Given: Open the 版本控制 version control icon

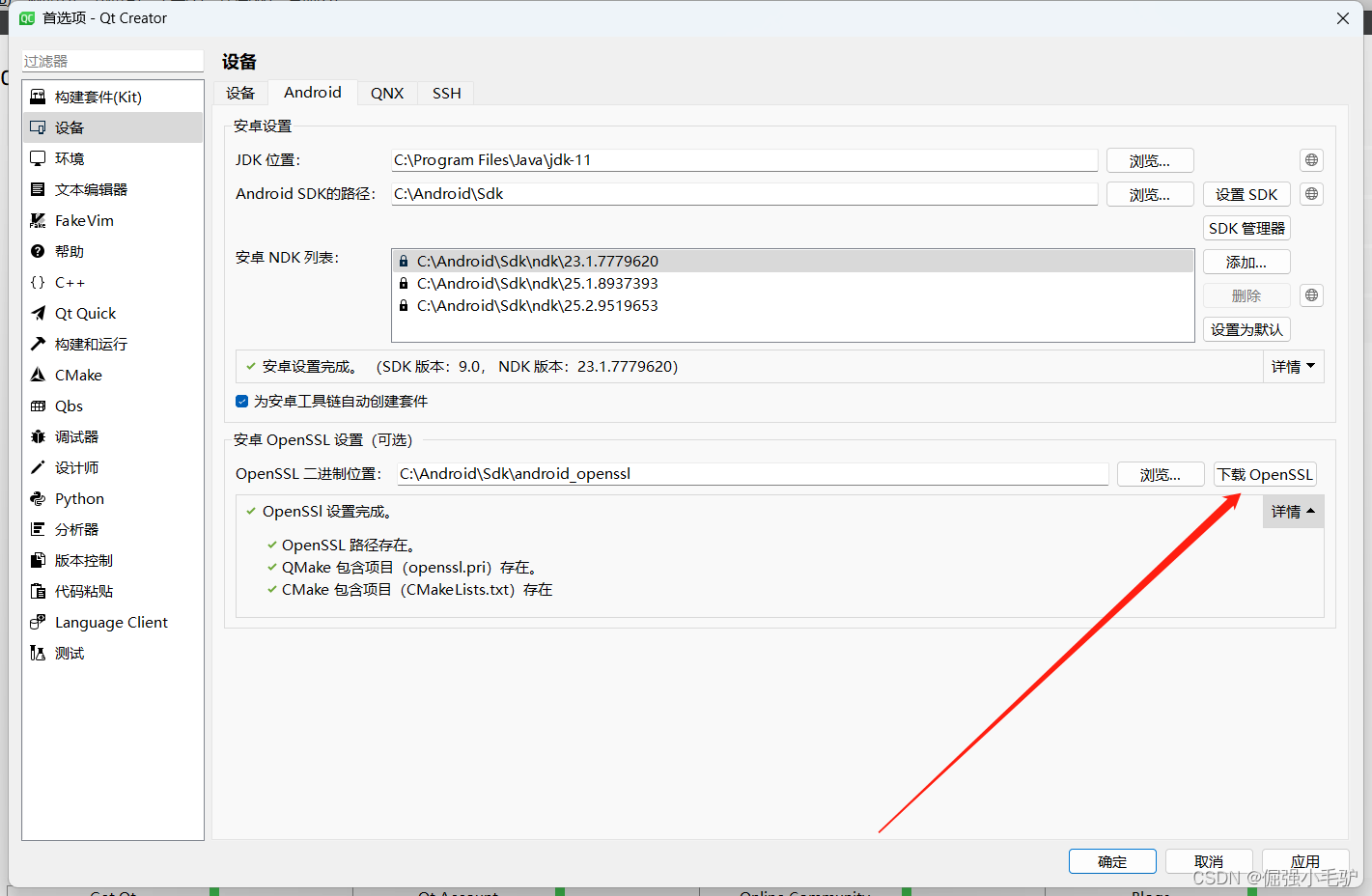Looking at the screenshot, I should pos(38,560).
